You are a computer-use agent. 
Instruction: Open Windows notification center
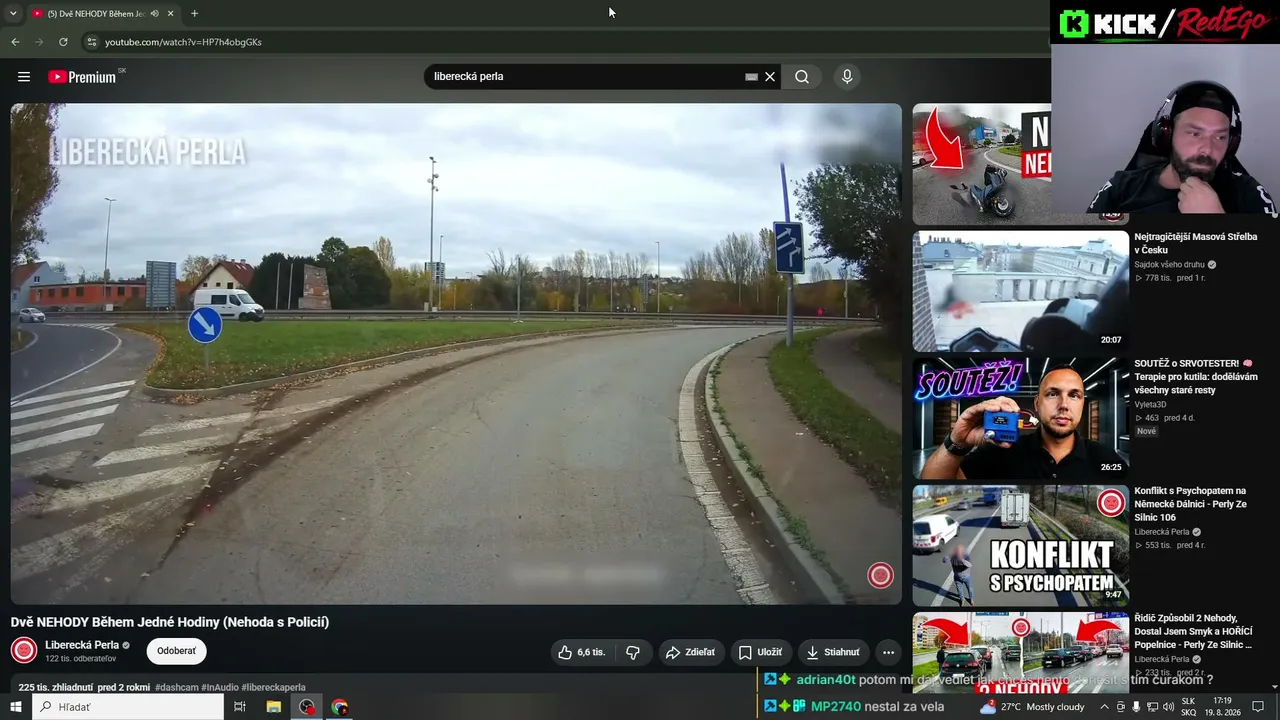point(1258,707)
